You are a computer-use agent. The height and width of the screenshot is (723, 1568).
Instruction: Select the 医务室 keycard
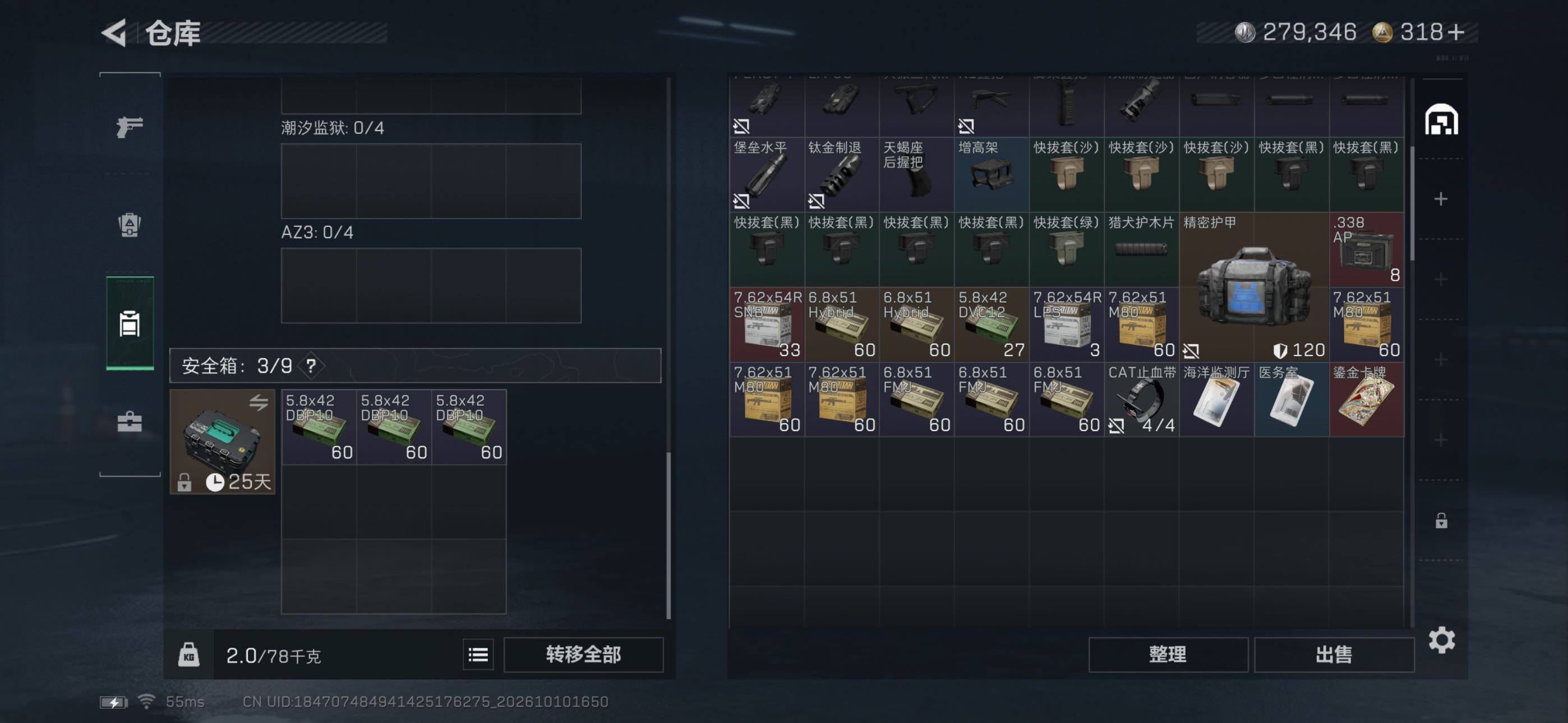pyautogui.click(x=1292, y=399)
